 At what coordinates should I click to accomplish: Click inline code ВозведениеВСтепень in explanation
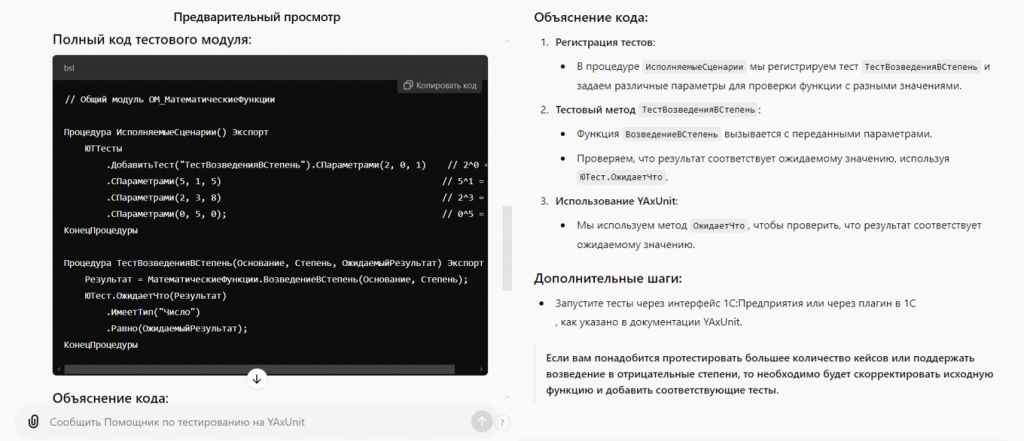pyautogui.click(x=673, y=134)
